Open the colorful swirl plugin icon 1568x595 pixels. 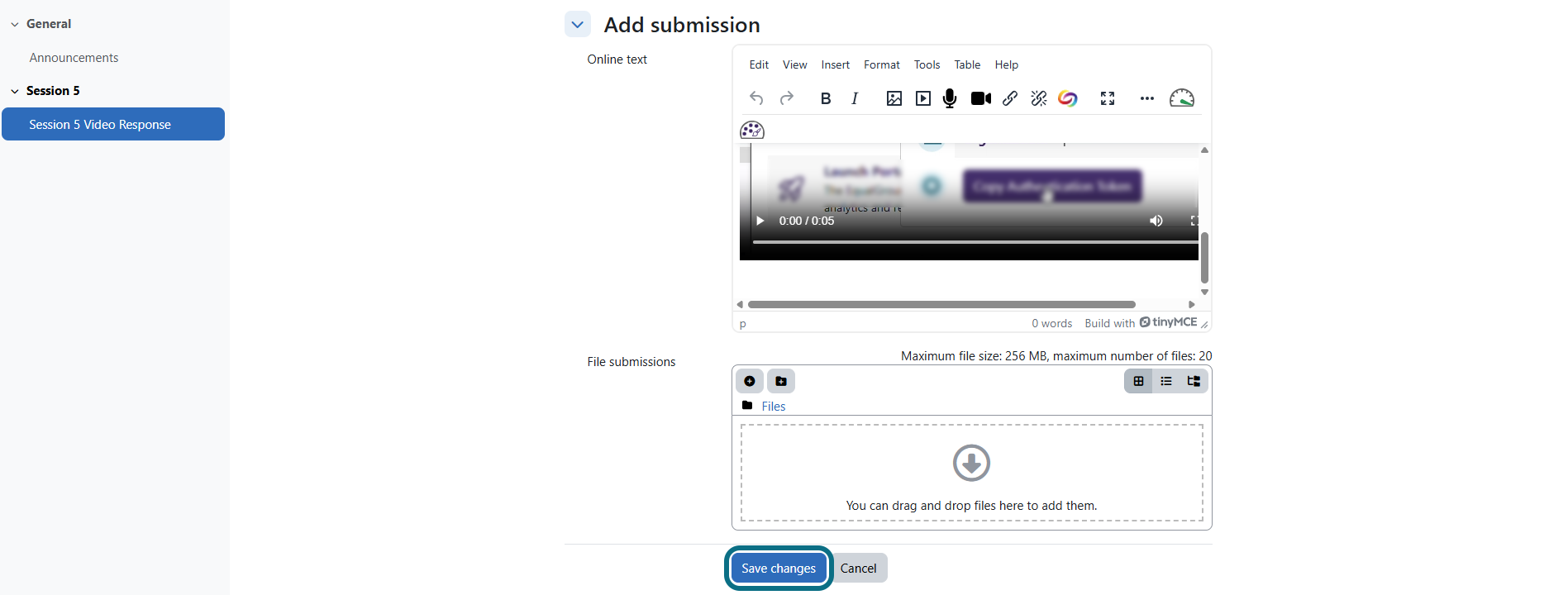pyautogui.click(x=1068, y=98)
